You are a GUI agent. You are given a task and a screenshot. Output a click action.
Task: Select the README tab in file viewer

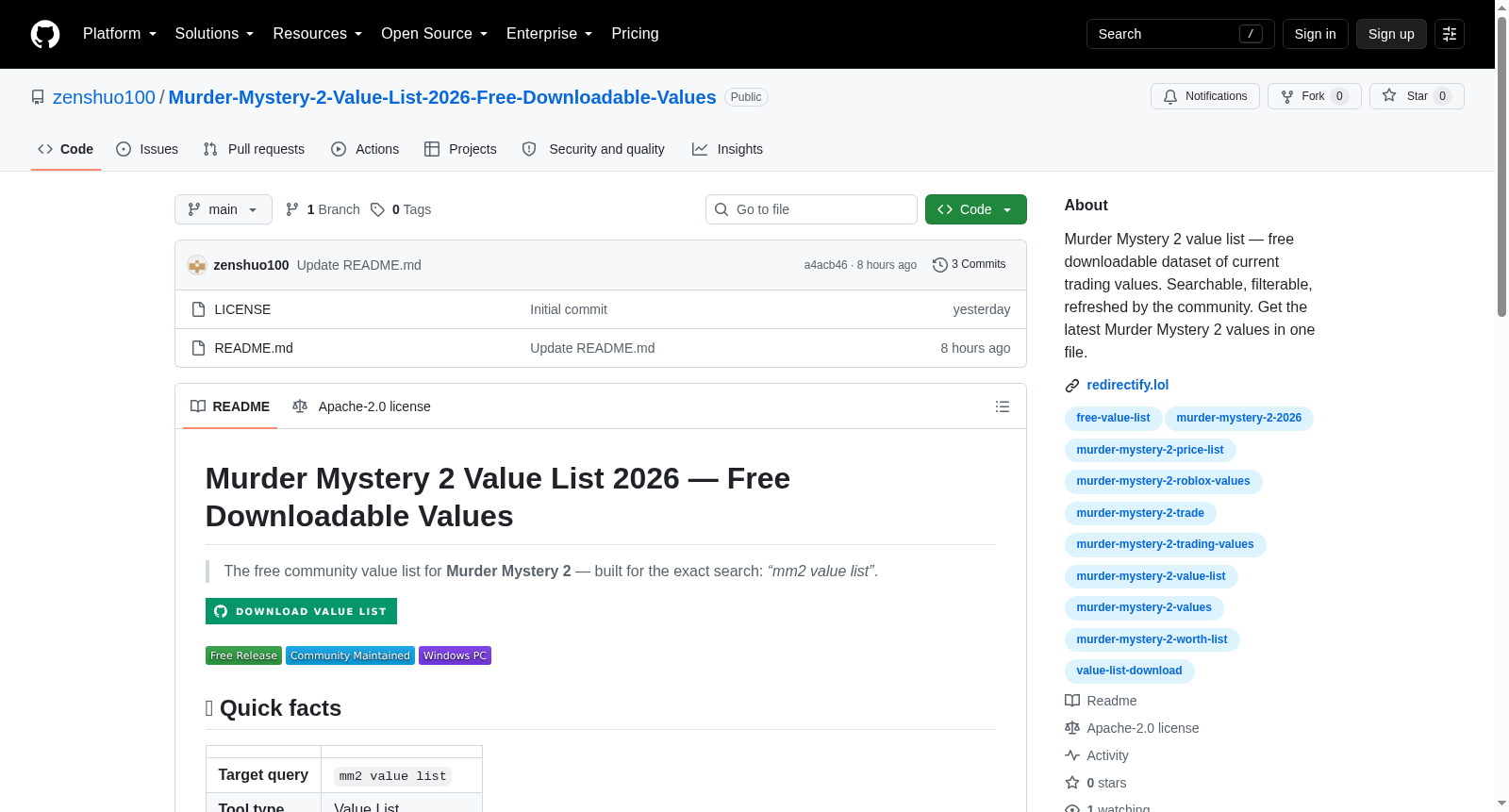(230, 406)
